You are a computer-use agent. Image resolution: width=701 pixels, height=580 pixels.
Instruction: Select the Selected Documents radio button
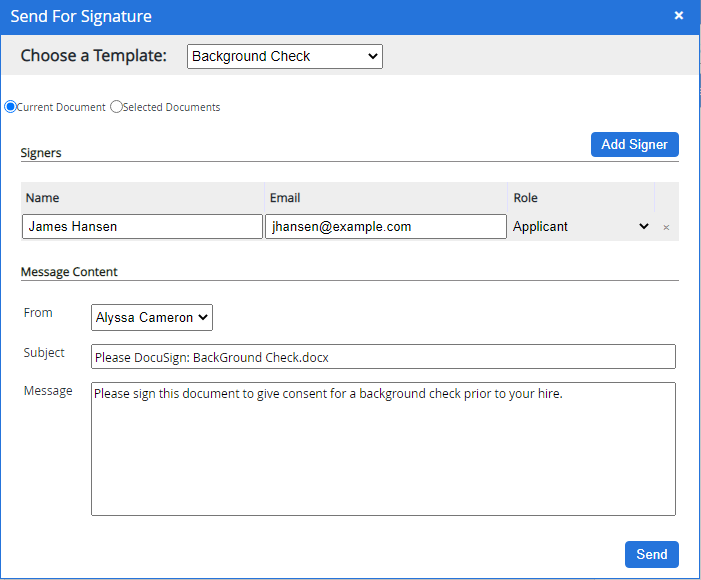(x=116, y=107)
